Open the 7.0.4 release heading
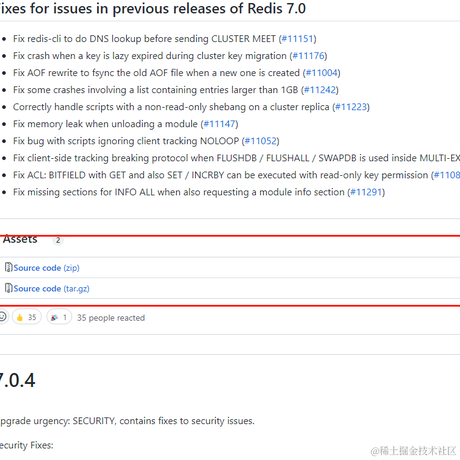 tap(17, 380)
